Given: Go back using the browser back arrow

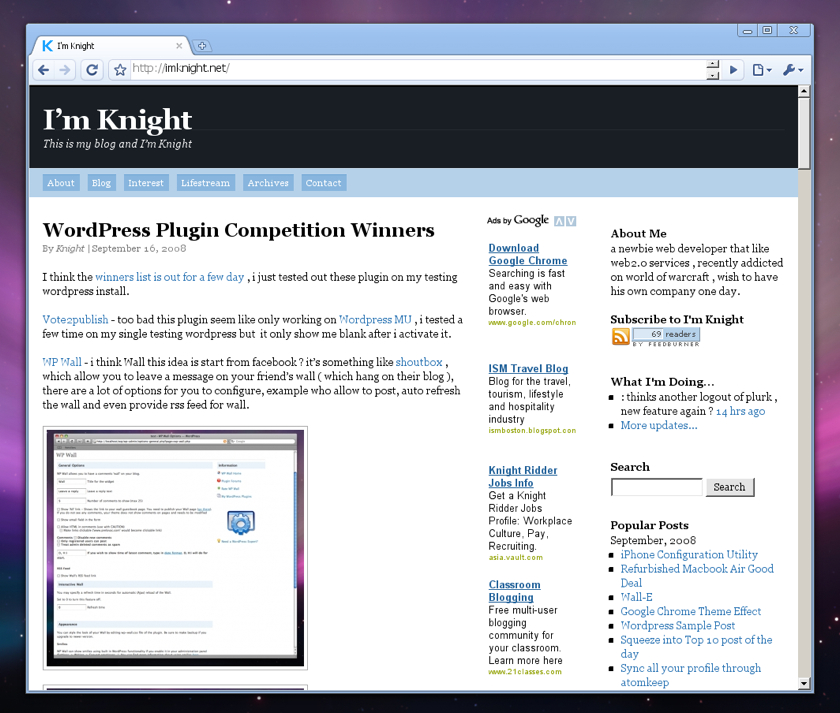Looking at the screenshot, I should 44,70.
